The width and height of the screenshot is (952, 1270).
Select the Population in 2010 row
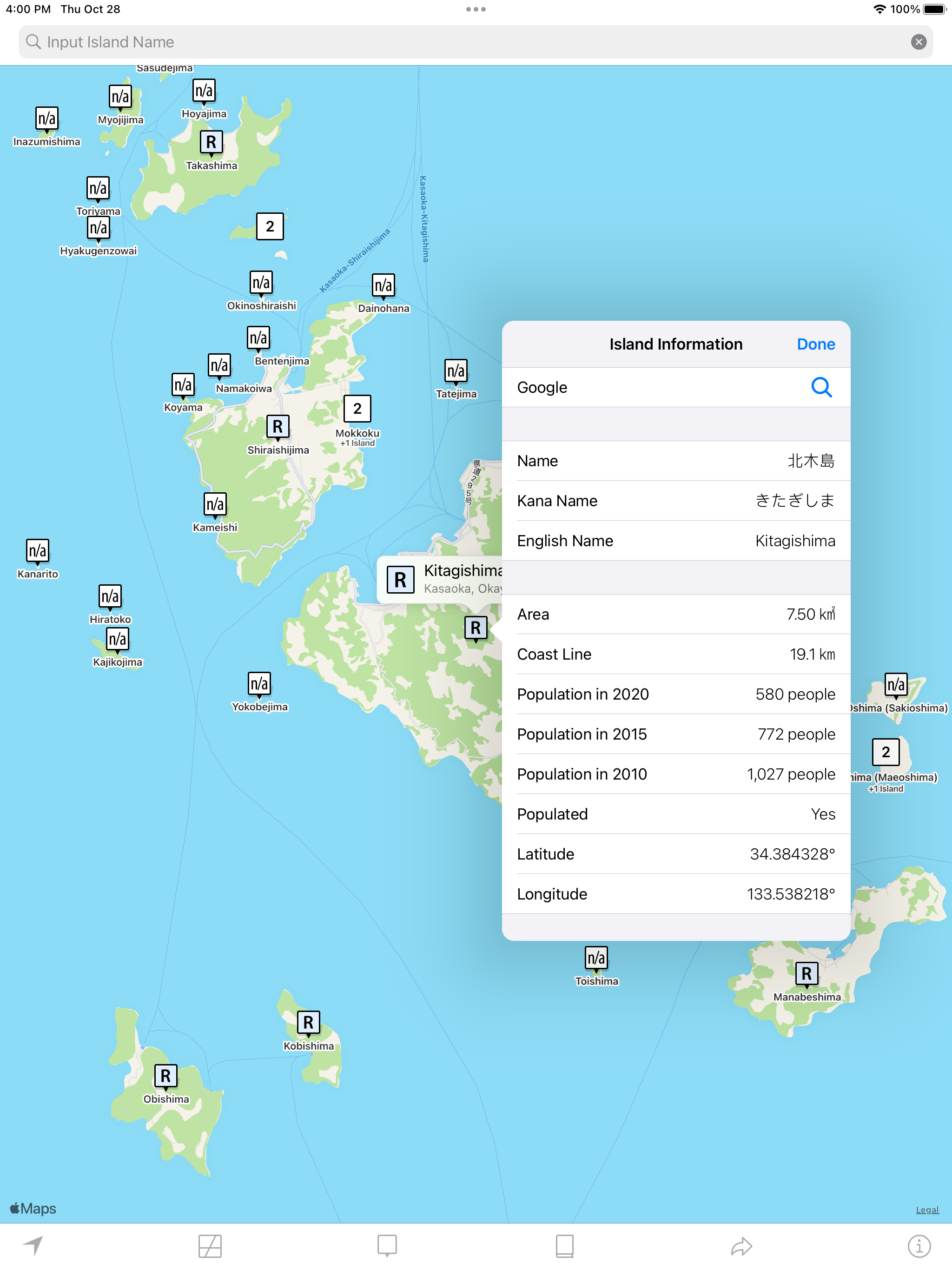click(x=676, y=774)
